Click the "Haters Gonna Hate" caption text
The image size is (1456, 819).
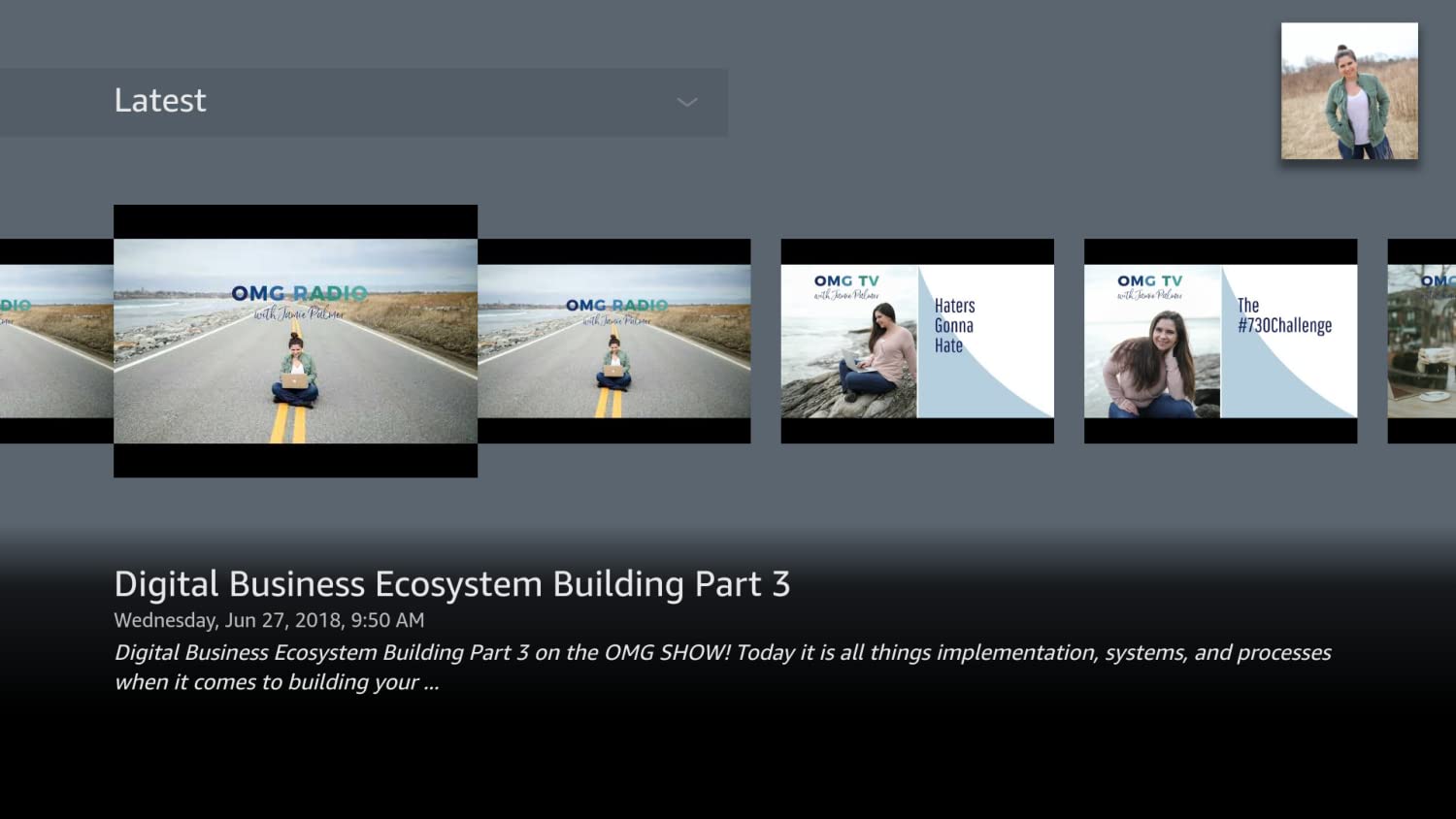954,326
